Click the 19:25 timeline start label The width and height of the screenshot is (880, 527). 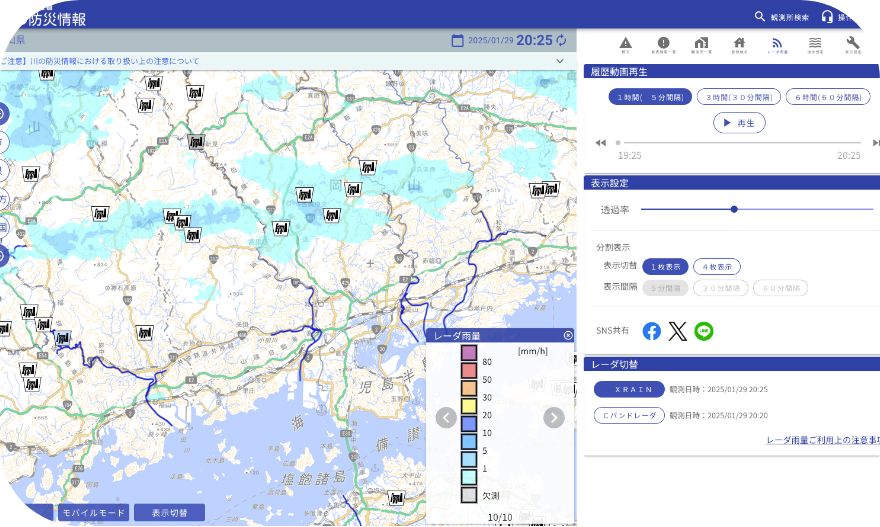pyautogui.click(x=630, y=156)
